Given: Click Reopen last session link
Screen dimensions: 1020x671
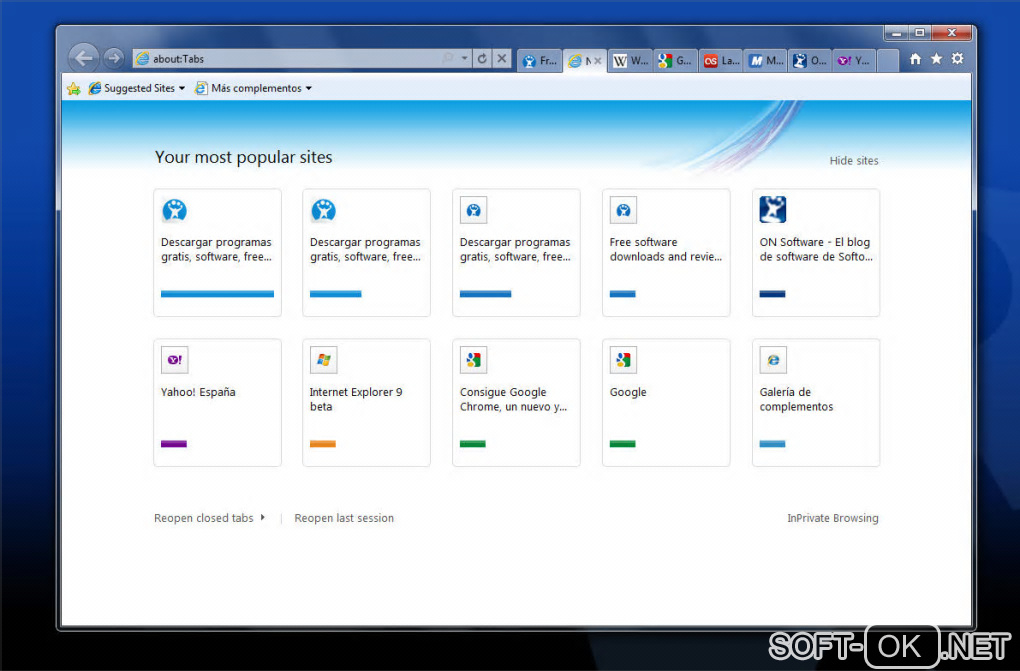Looking at the screenshot, I should 344,518.
